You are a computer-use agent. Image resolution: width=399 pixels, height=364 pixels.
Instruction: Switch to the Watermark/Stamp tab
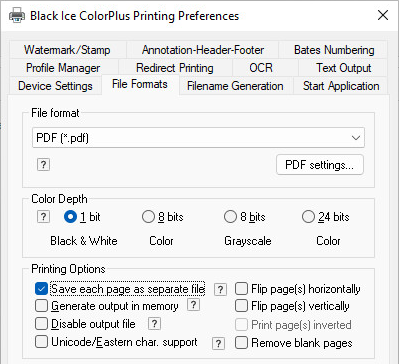67,50
